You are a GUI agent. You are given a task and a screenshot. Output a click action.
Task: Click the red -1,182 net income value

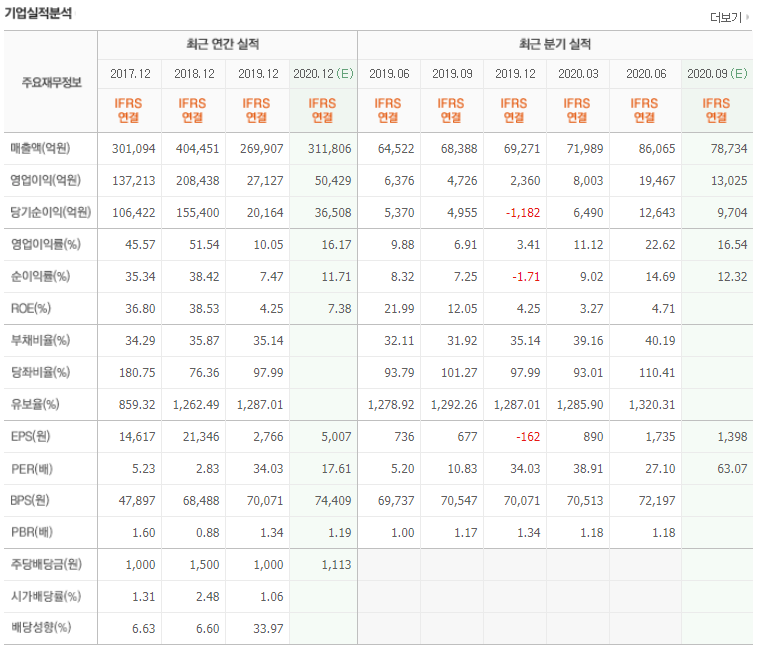[523, 213]
